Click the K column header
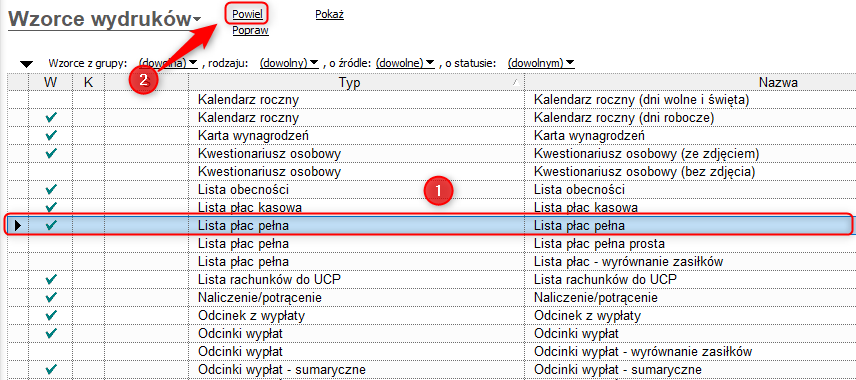The width and height of the screenshot is (856, 380). point(88,82)
